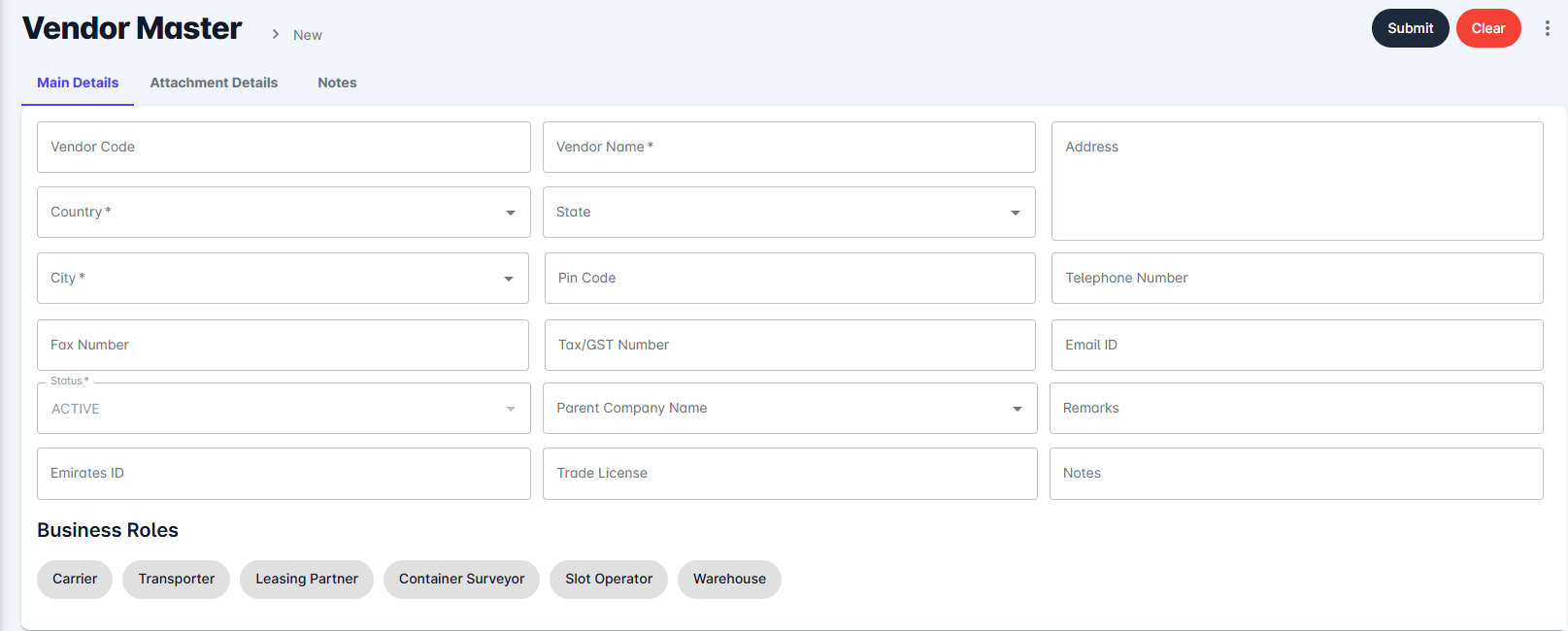Click the New breadcrumb label
Image resolution: width=1568 pixels, height=631 pixels.
(308, 35)
